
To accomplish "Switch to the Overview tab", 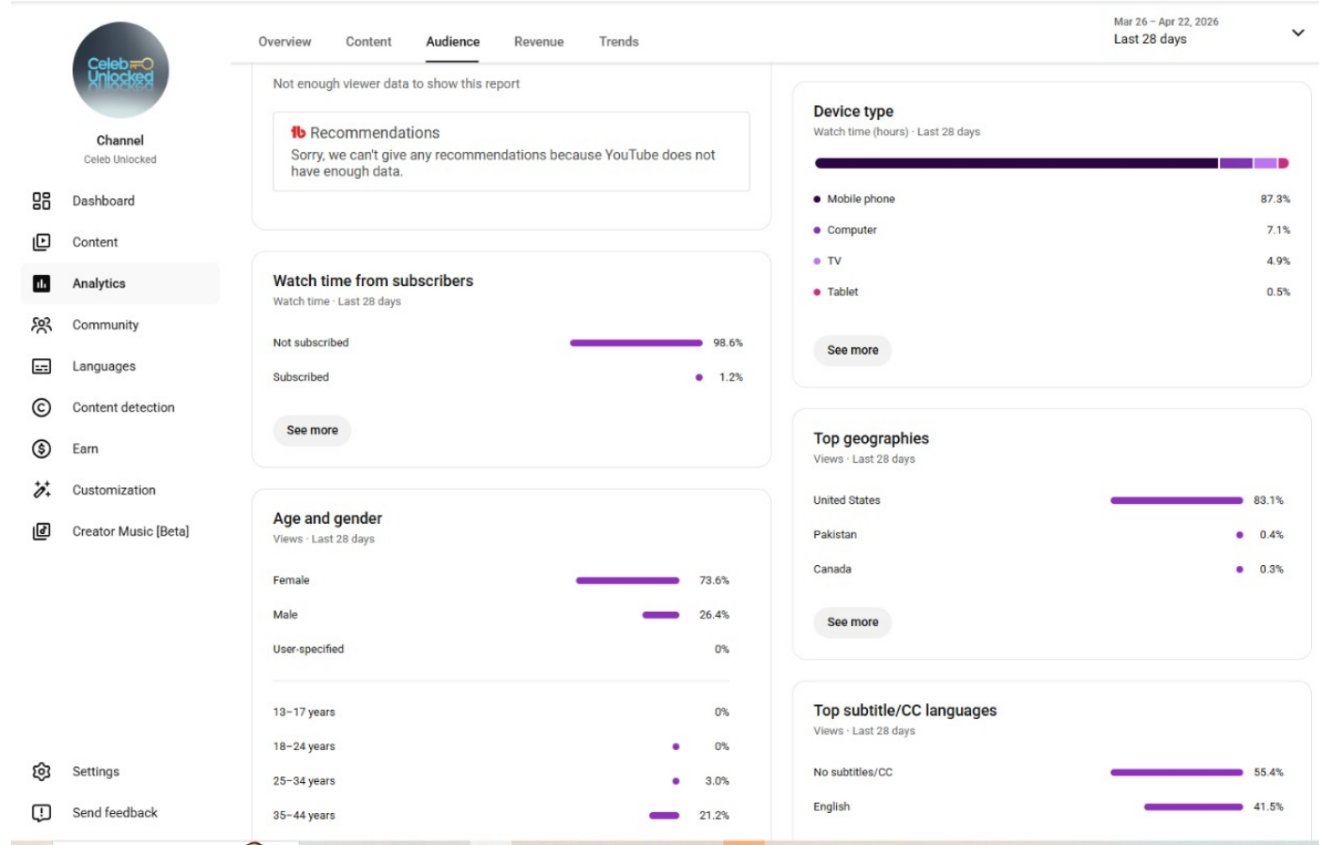I will [284, 42].
